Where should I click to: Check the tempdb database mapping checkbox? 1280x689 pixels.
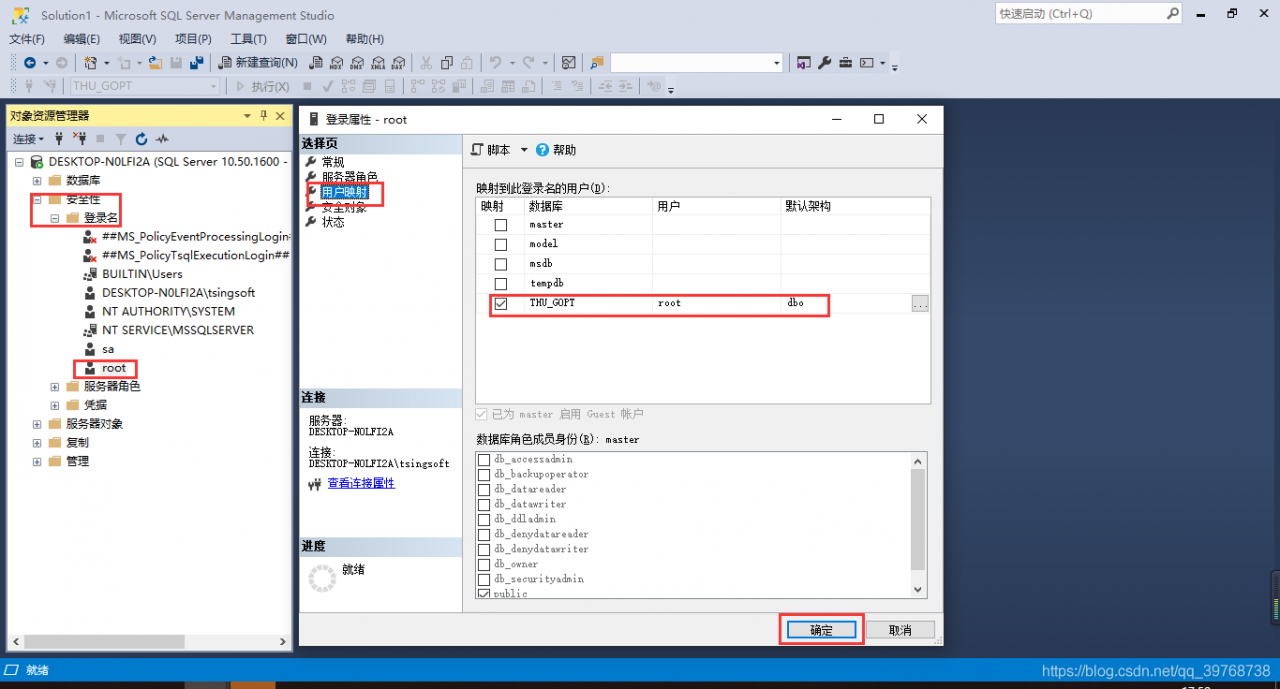click(x=501, y=284)
